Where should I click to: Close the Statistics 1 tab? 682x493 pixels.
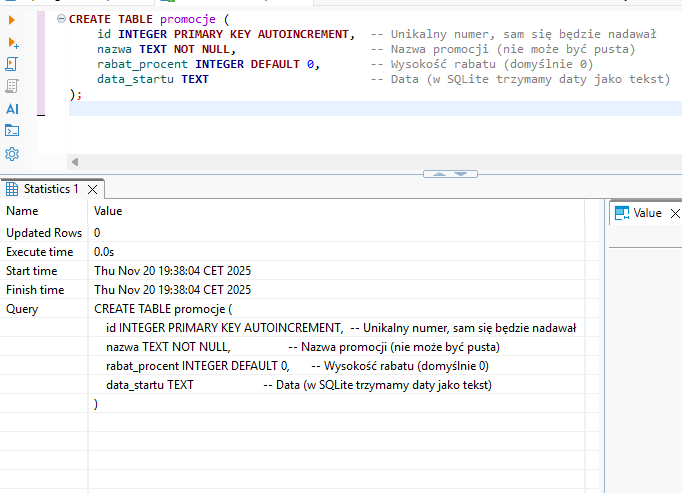click(x=93, y=189)
